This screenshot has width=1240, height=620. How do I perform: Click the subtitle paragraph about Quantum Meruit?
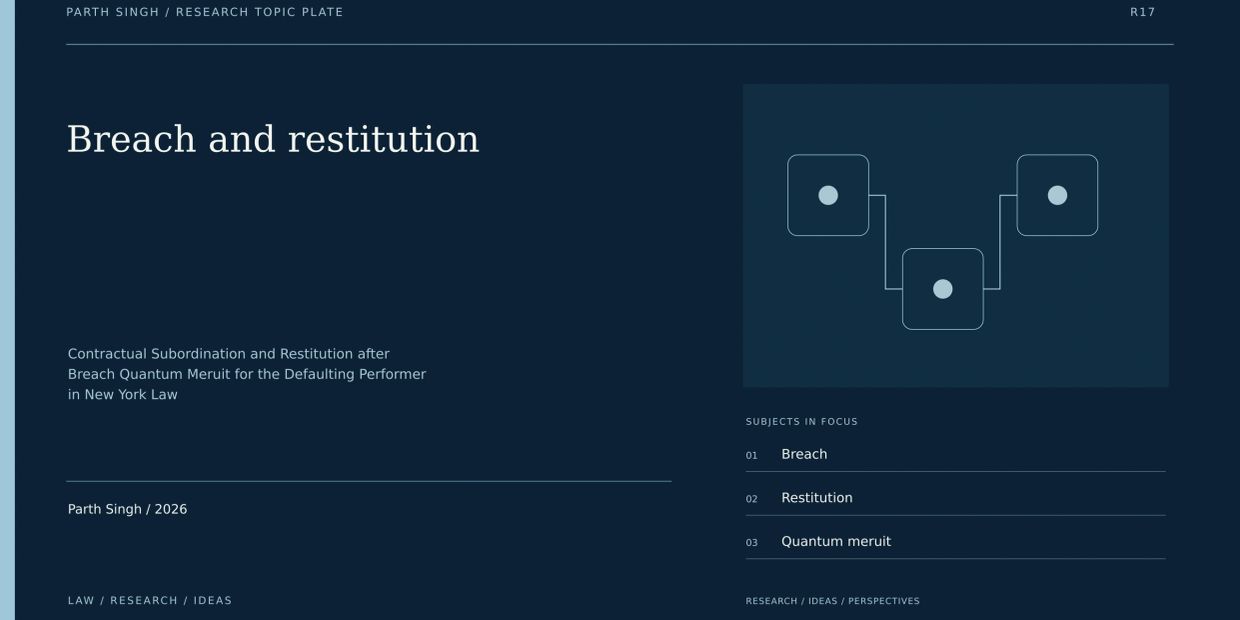(247, 374)
